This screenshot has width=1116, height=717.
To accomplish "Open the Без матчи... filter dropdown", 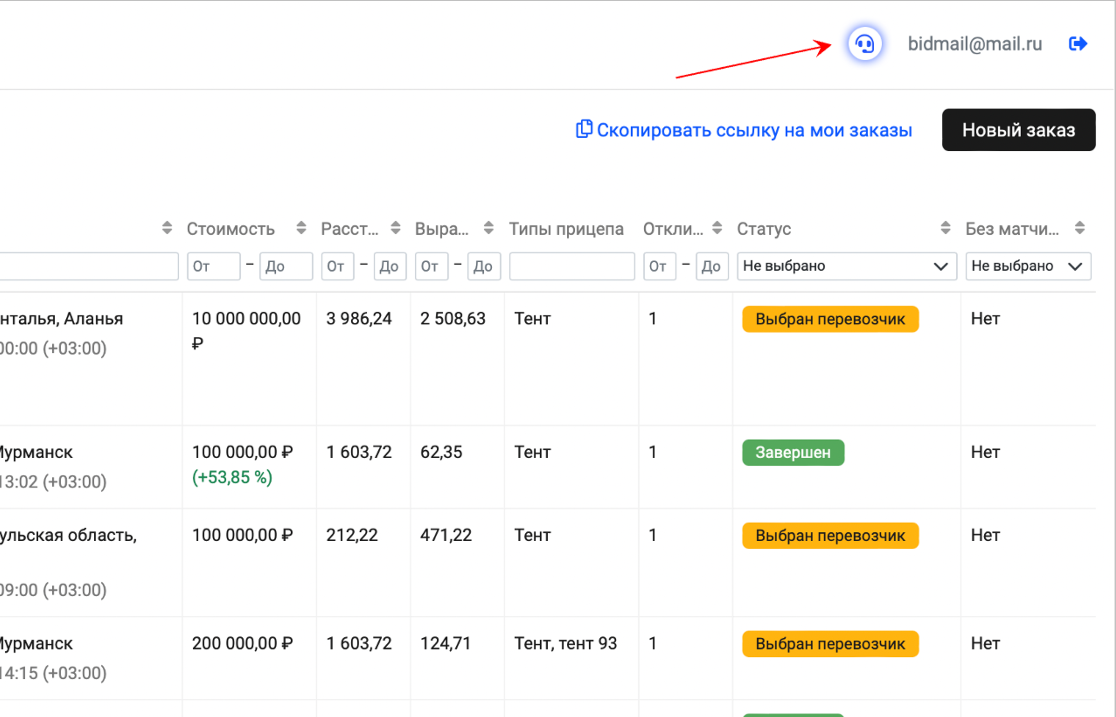I will coord(1028,266).
